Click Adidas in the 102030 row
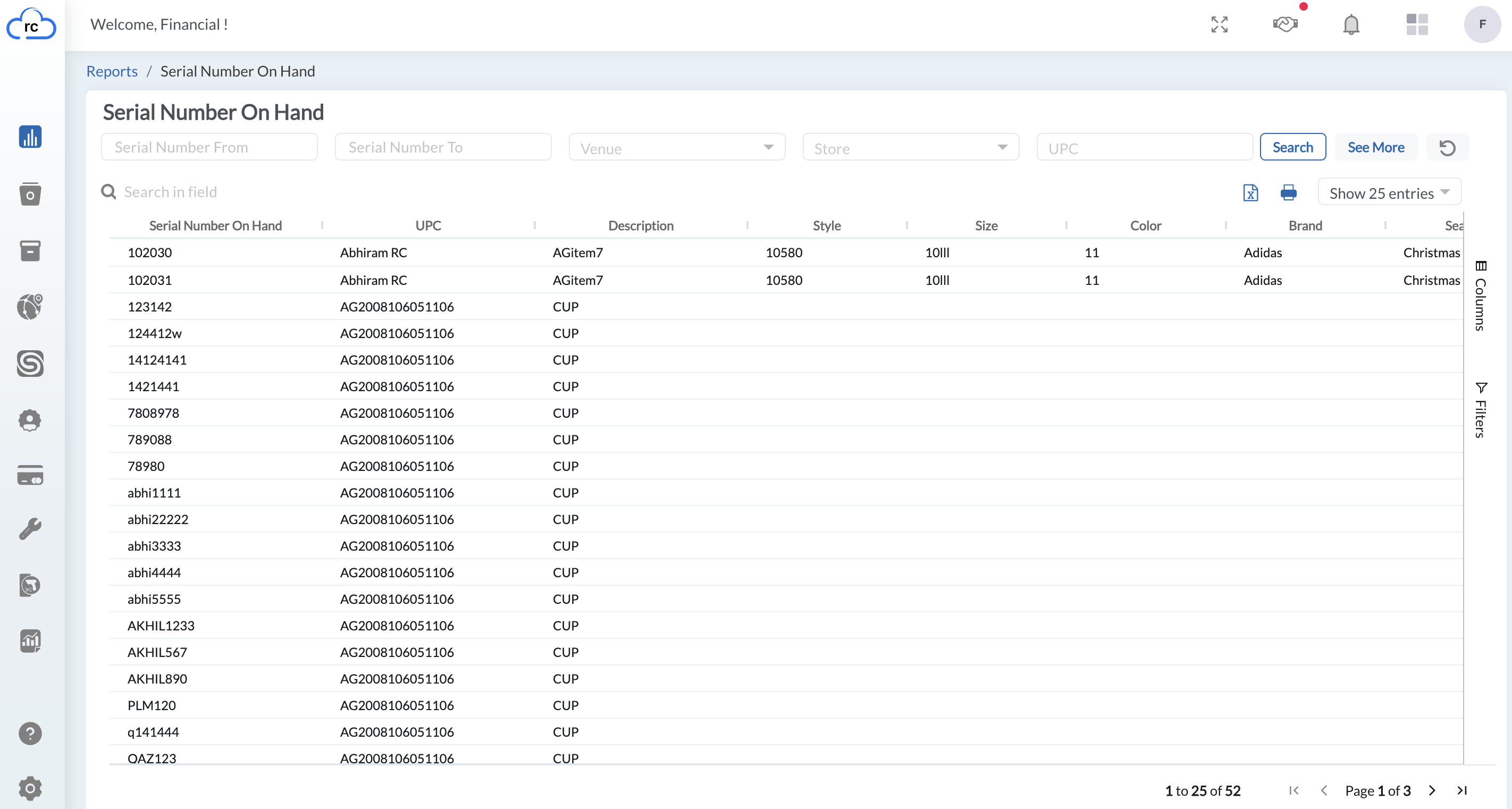Viewport: 1512px width, 809px height. click(1263, 252)
